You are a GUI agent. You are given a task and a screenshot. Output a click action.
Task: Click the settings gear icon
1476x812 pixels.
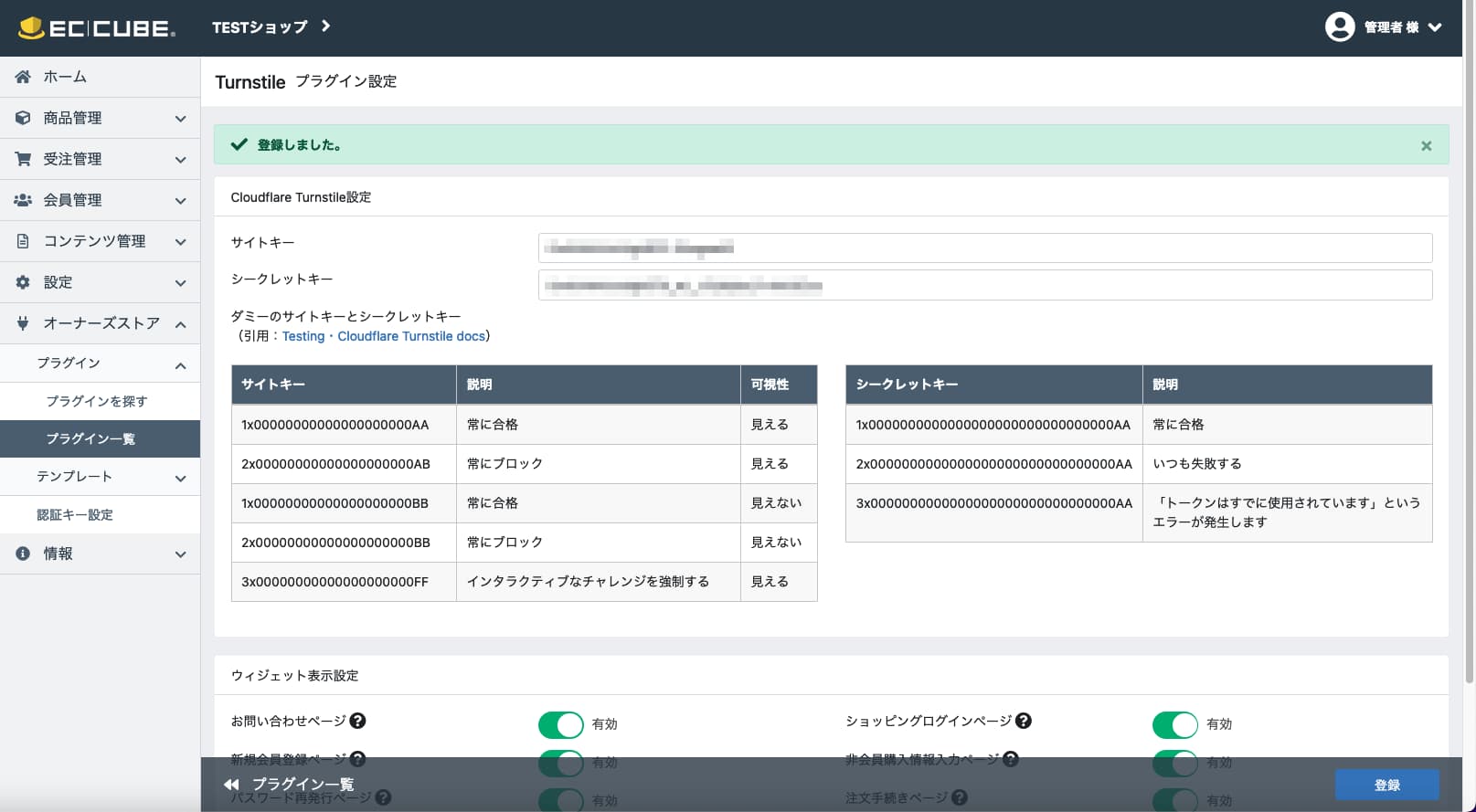(23, 282)
